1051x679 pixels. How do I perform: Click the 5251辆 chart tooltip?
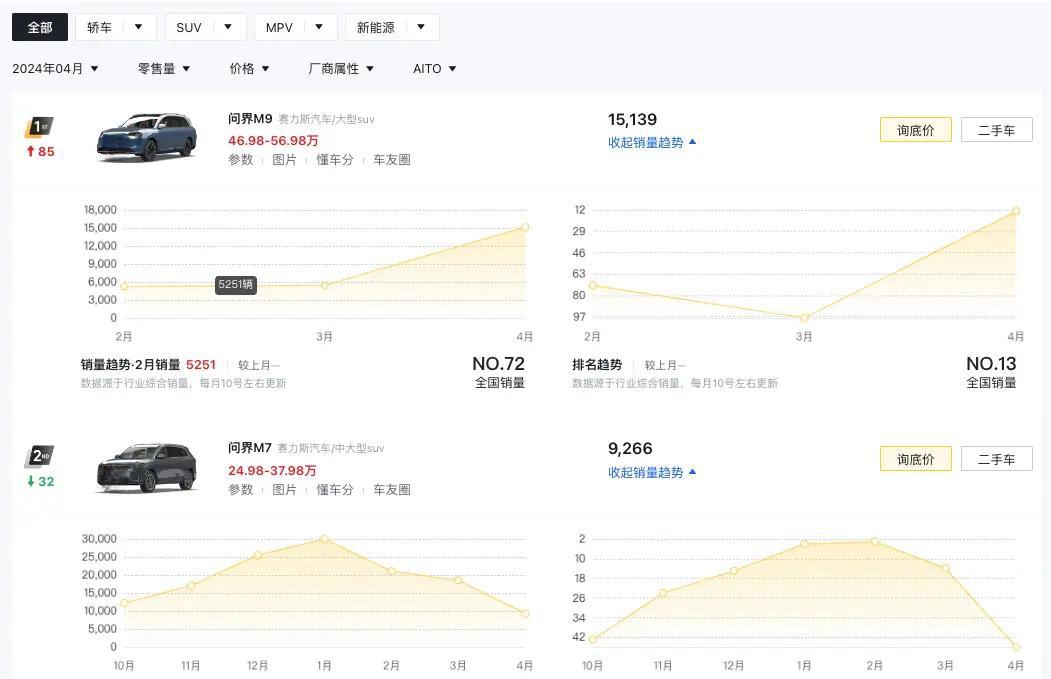[x=236, y=284]
